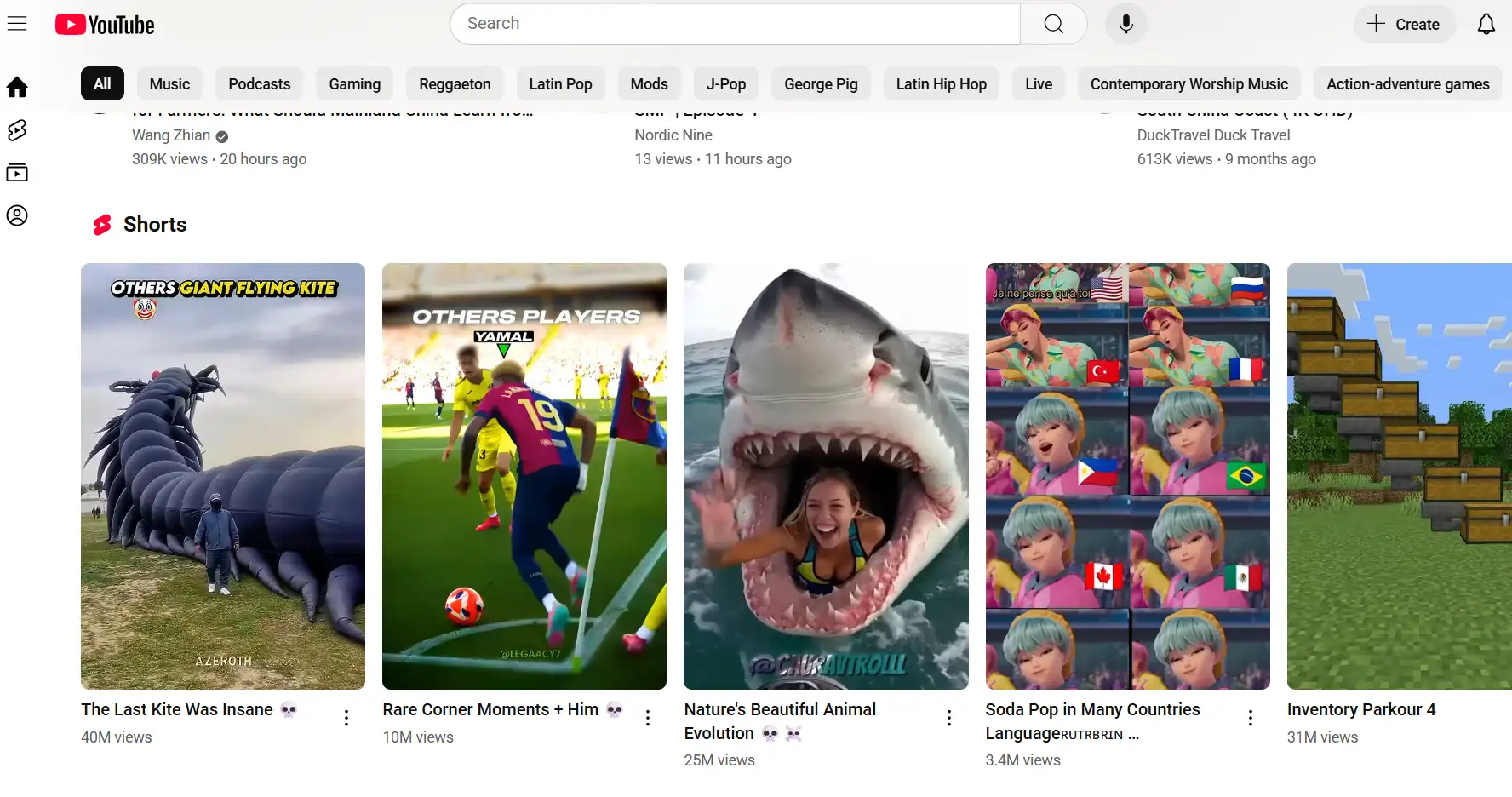Open Nordic Nine channel link
The image size is (1512, 797).
point(673,135)
